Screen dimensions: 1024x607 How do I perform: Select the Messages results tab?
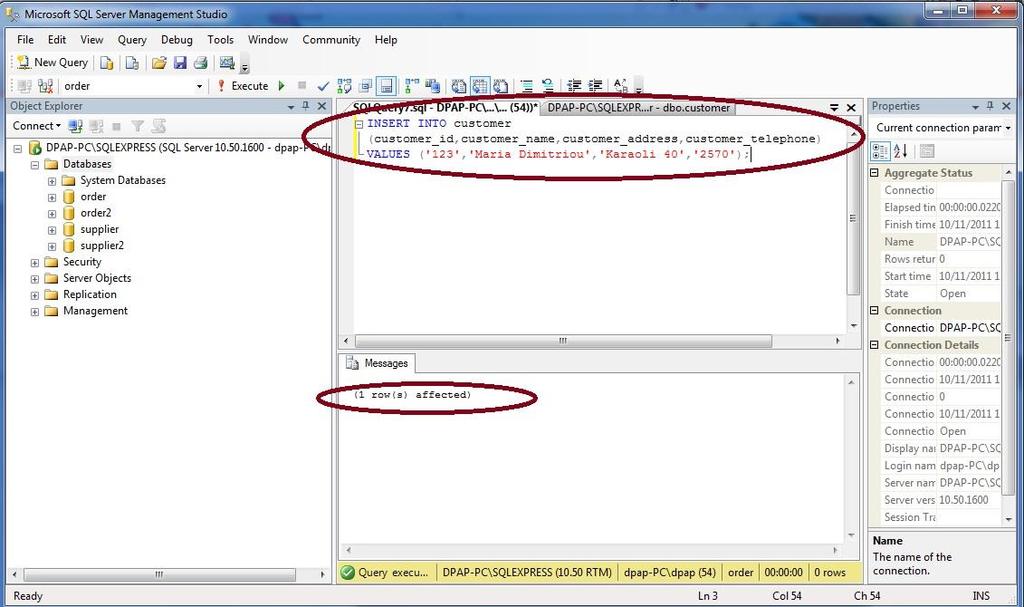(377, 363)
